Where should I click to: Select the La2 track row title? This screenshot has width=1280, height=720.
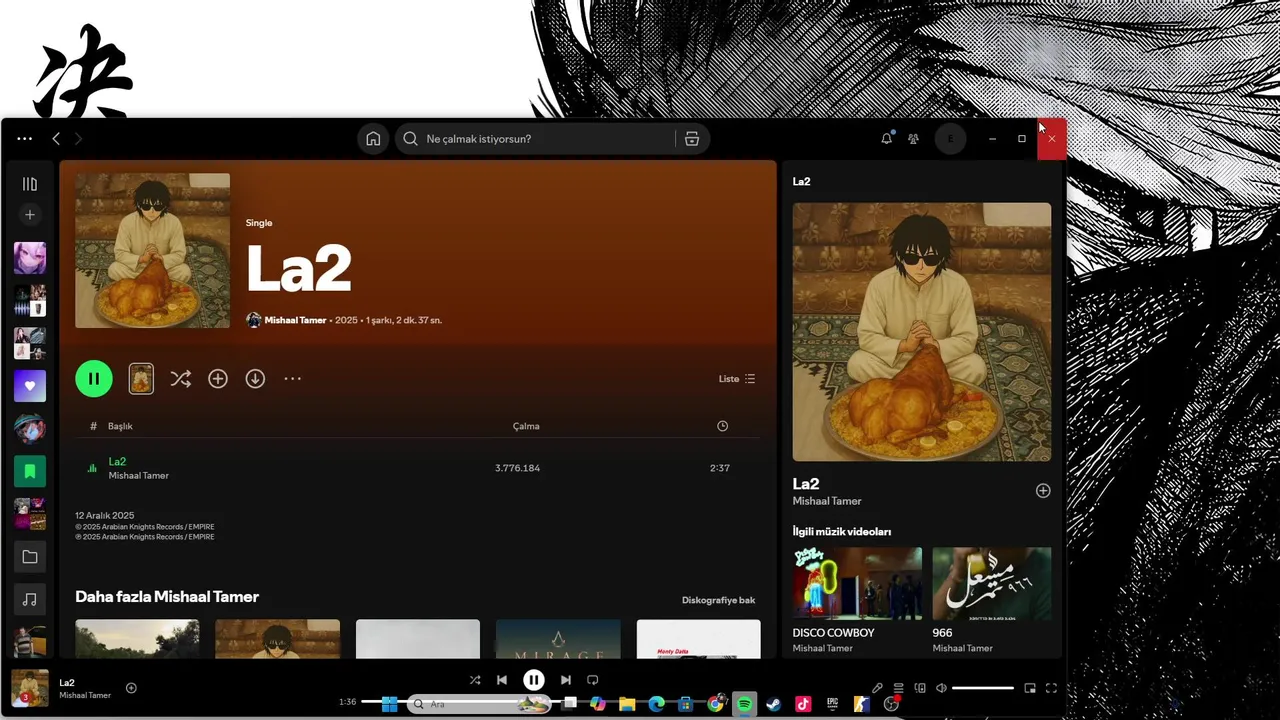click(117, 461)
